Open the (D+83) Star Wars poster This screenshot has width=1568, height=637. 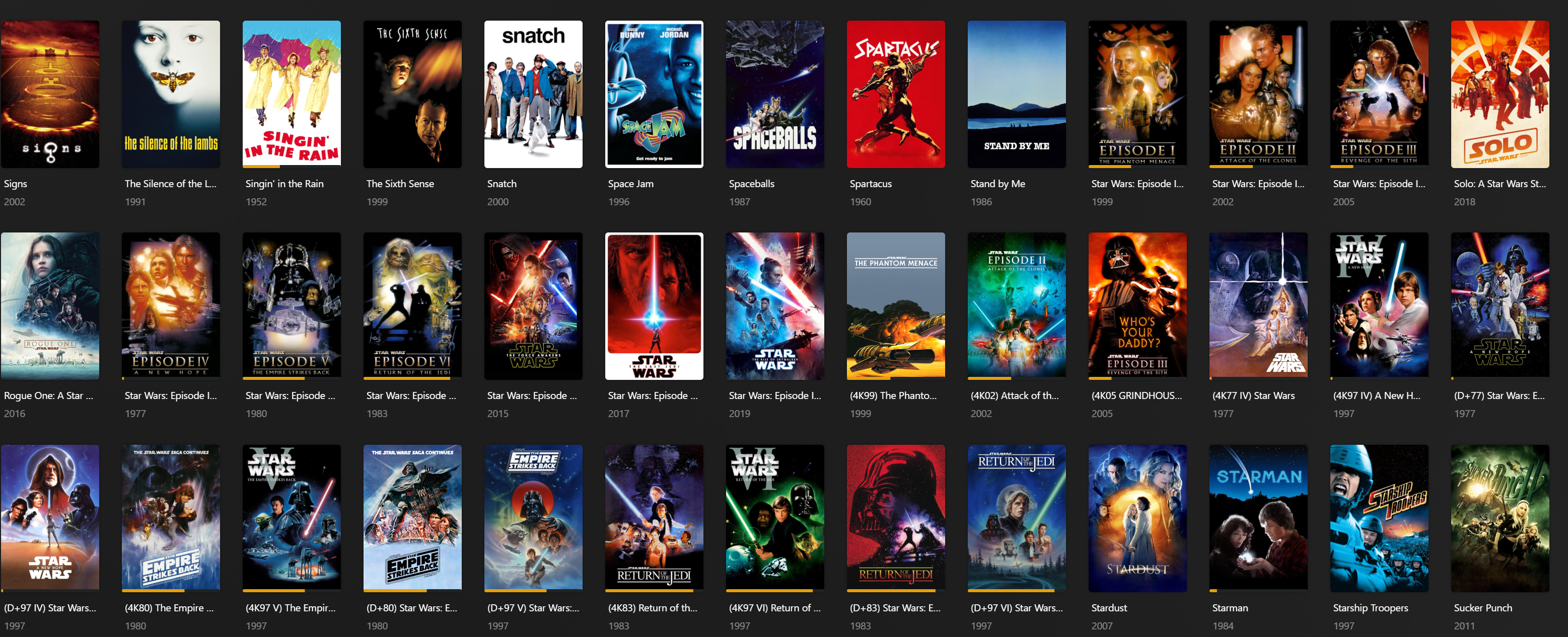(x=896, y=518)
